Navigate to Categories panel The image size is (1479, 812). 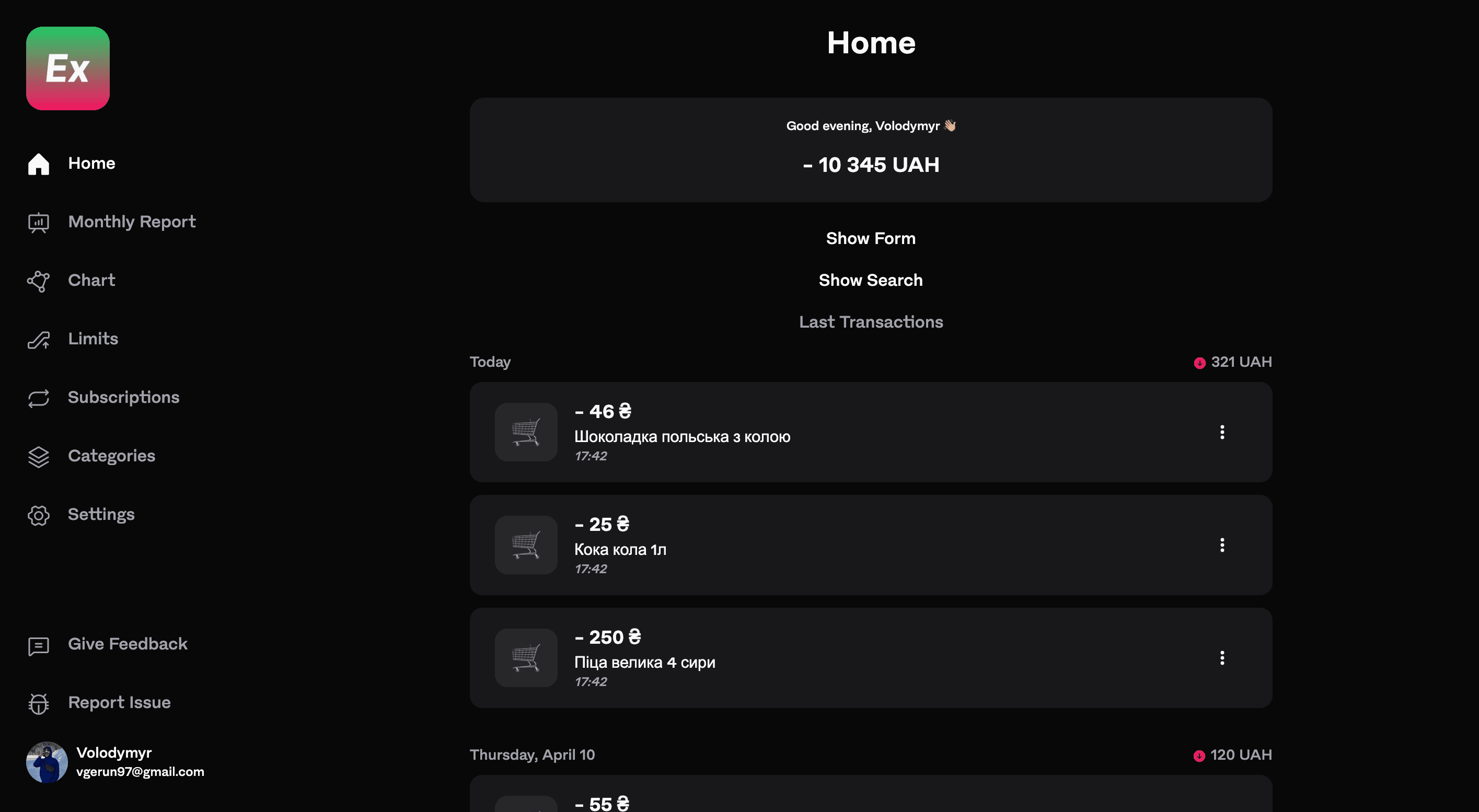(111, 455)
